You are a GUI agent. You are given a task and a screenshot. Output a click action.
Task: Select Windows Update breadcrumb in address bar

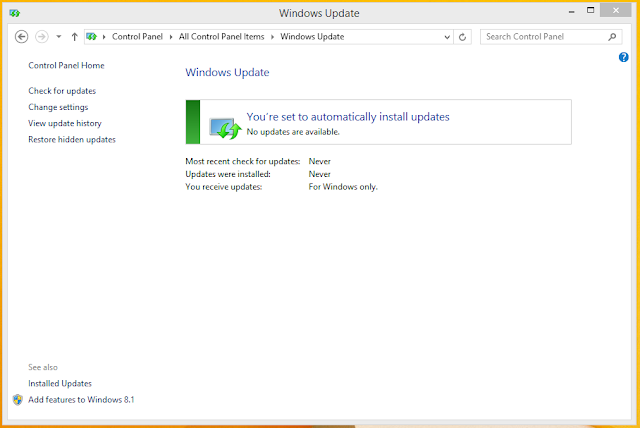(x=312, y=37)
